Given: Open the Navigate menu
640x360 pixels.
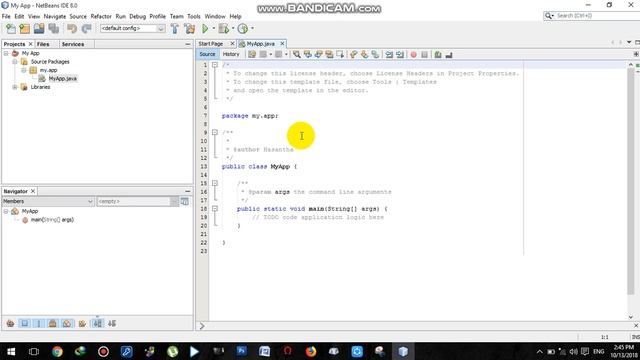Looking at the screenshot, I should (x=55, y=16).
